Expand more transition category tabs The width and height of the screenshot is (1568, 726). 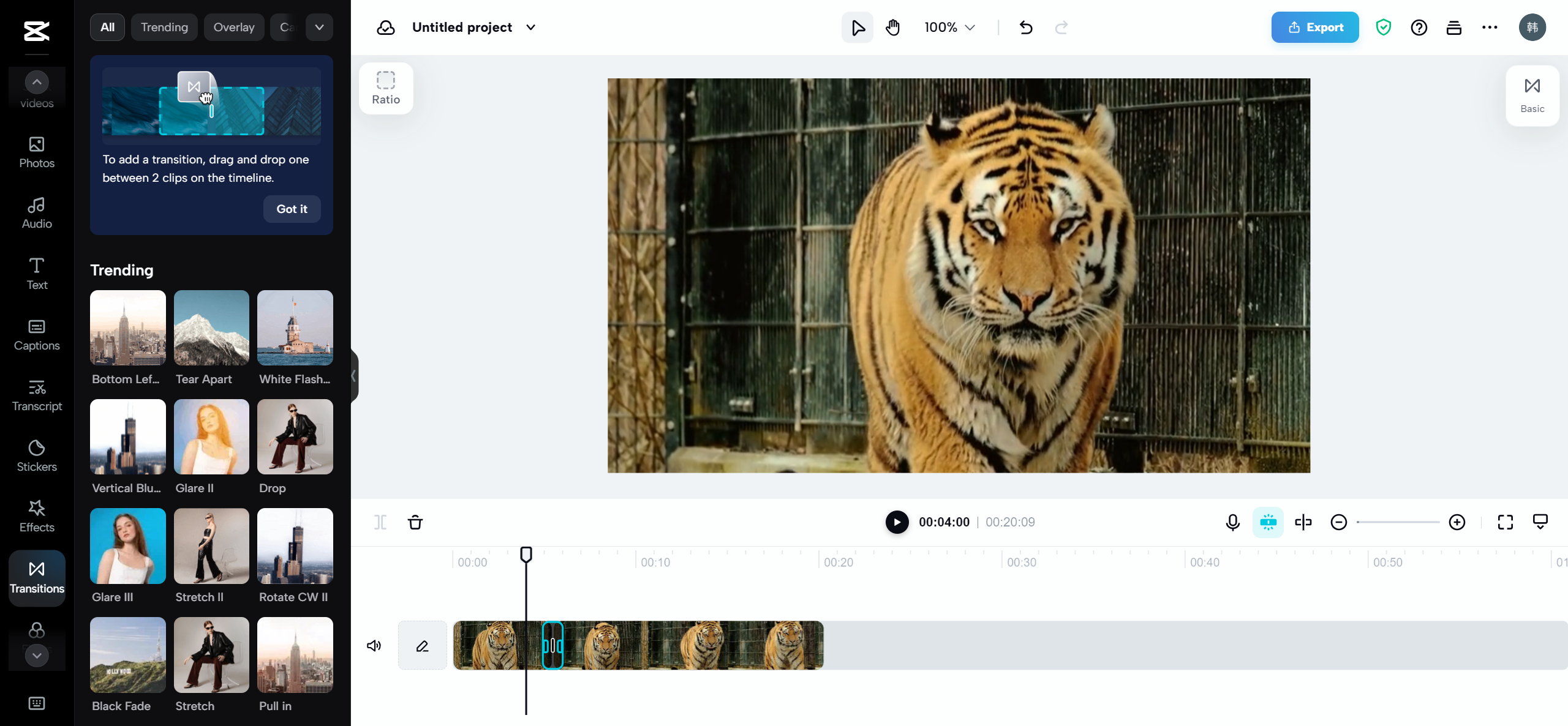click(319, 28)
